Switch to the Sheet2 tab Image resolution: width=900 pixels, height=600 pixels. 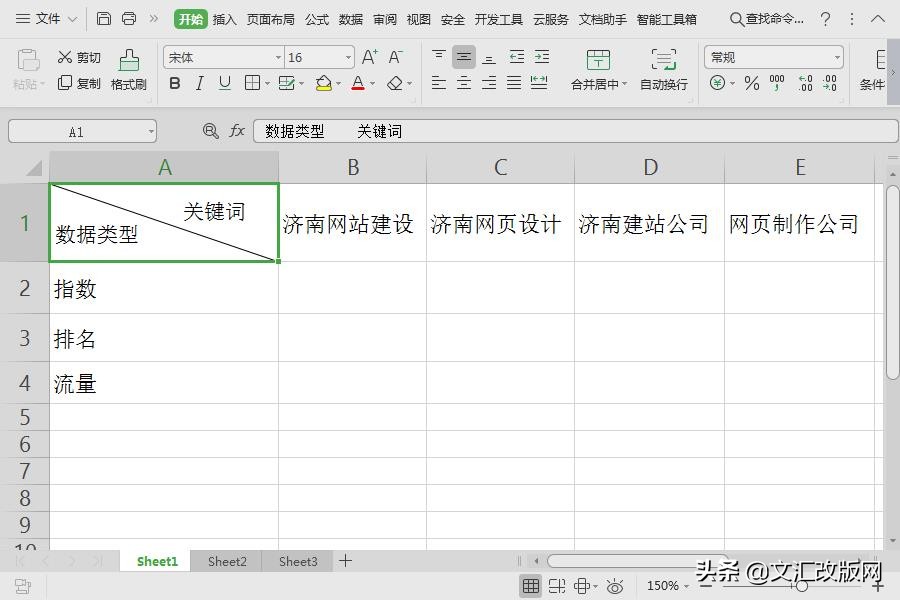tap(226, 561)
